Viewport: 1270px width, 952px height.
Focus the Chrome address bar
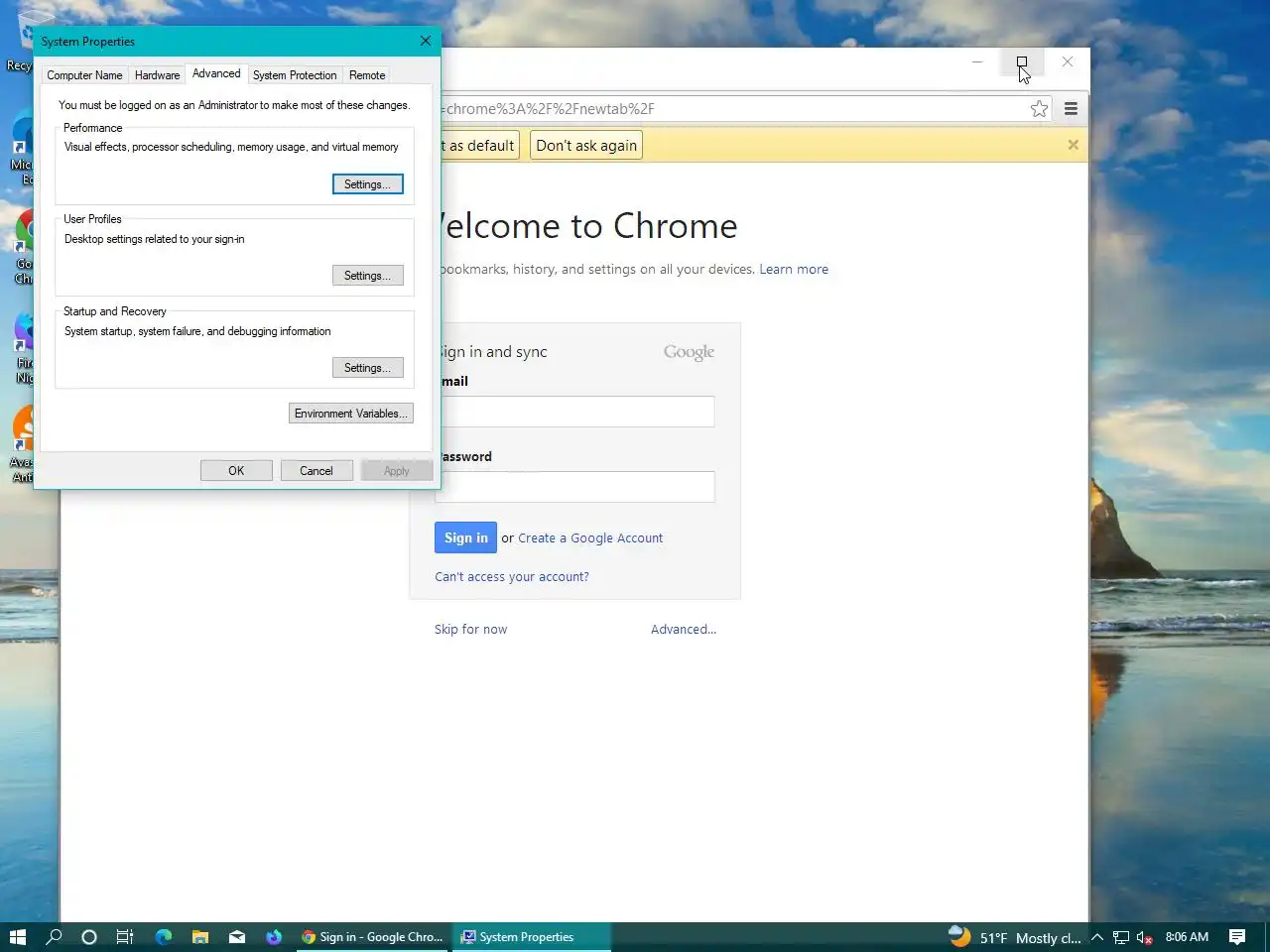tap(734, 109)
